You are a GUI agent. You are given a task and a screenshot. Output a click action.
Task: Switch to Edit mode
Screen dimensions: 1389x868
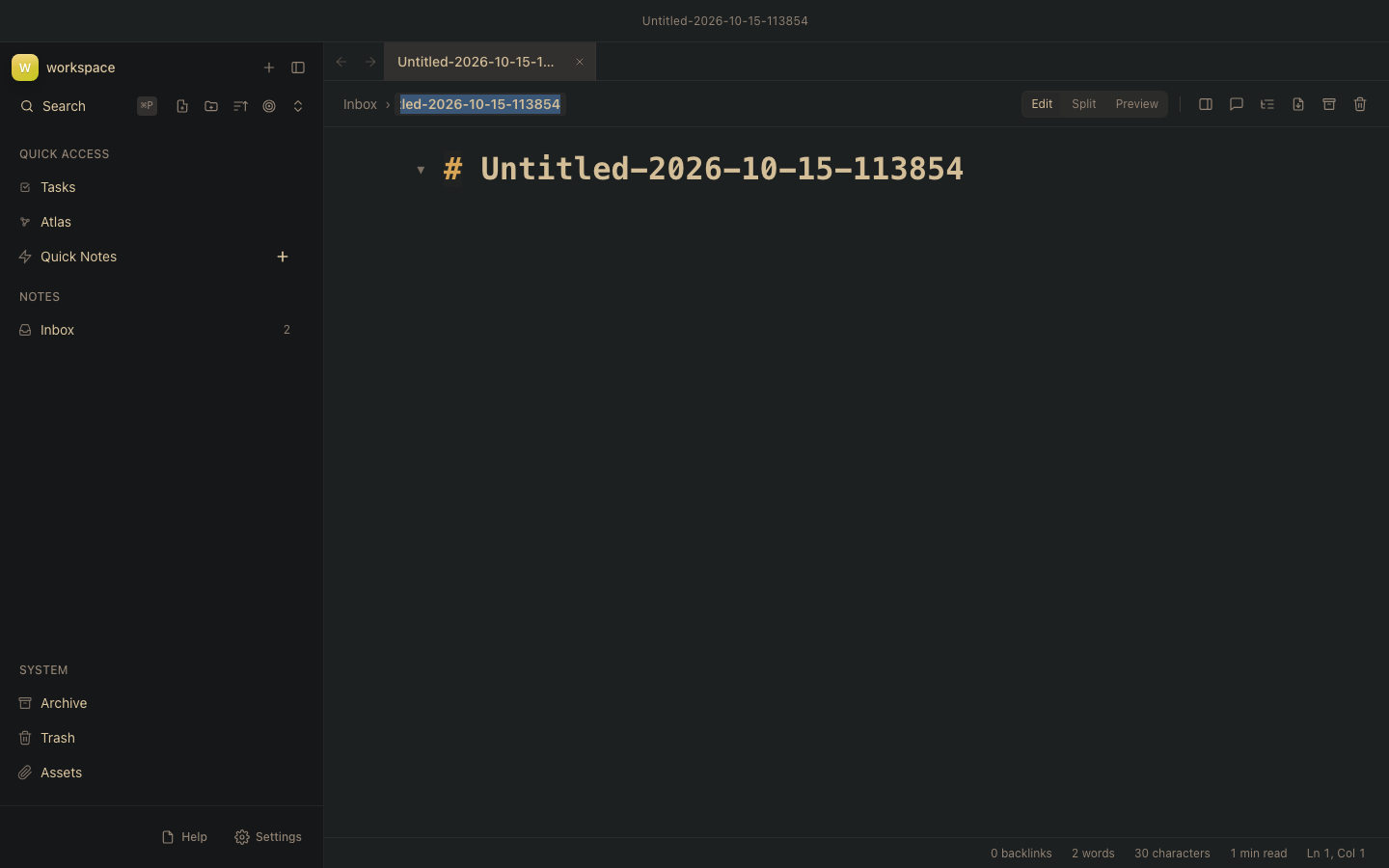(x=1042, y=104)
